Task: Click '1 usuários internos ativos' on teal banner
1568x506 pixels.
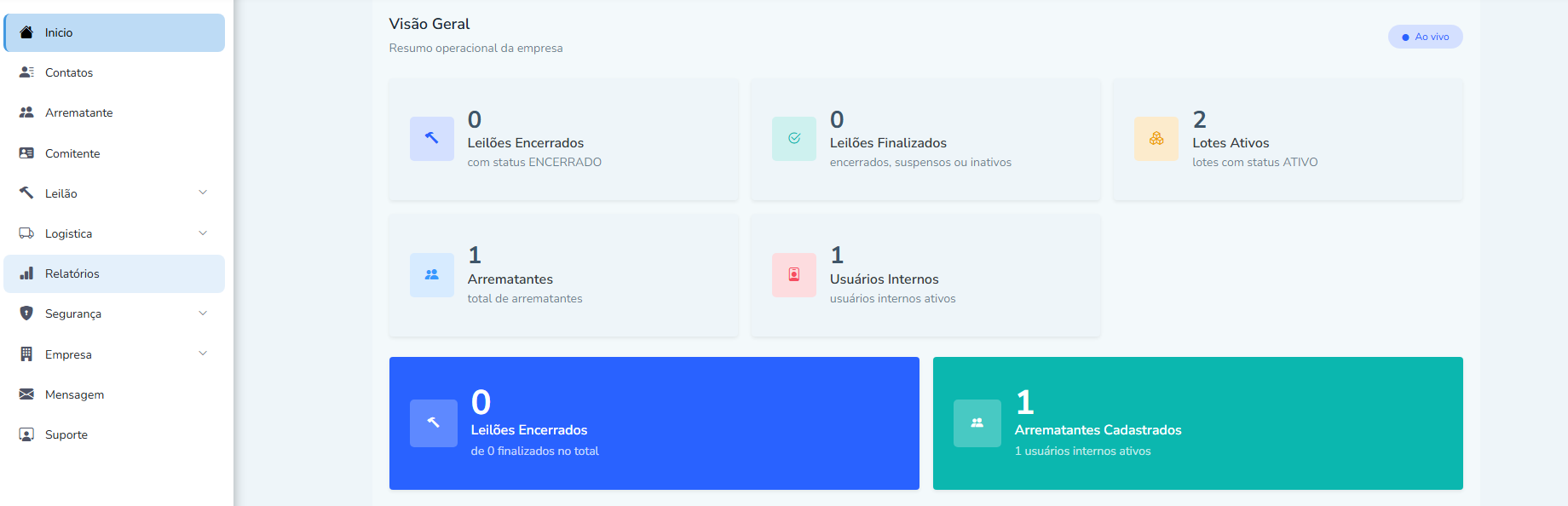Action: tap(1082, 451)
